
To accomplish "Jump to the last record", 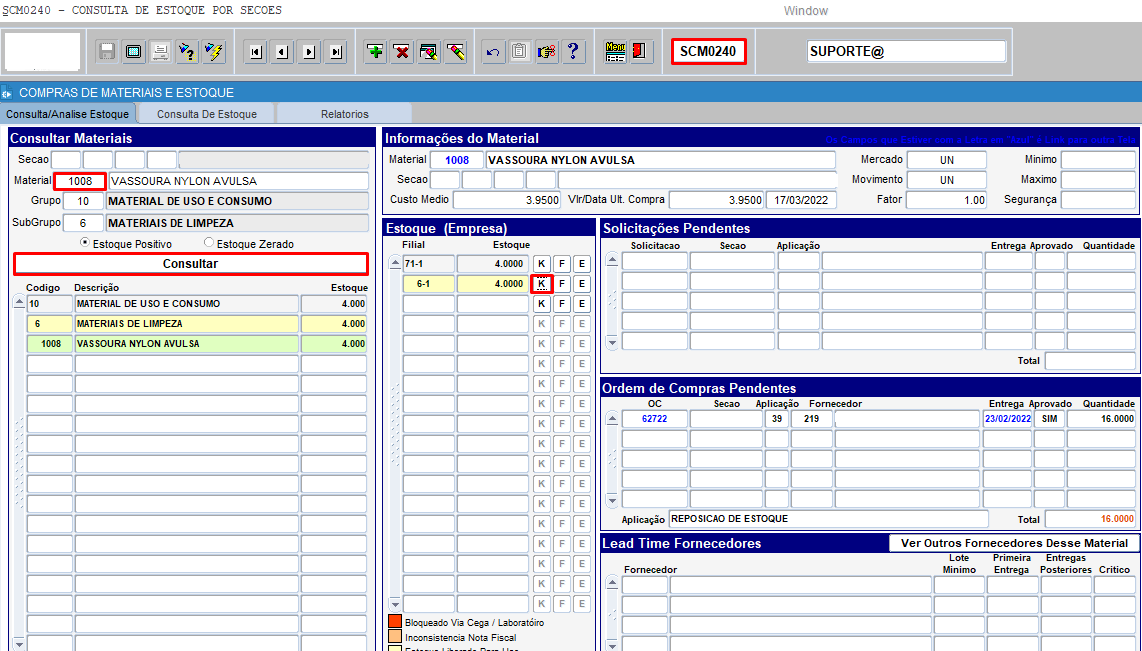I will tap(336, 52).
